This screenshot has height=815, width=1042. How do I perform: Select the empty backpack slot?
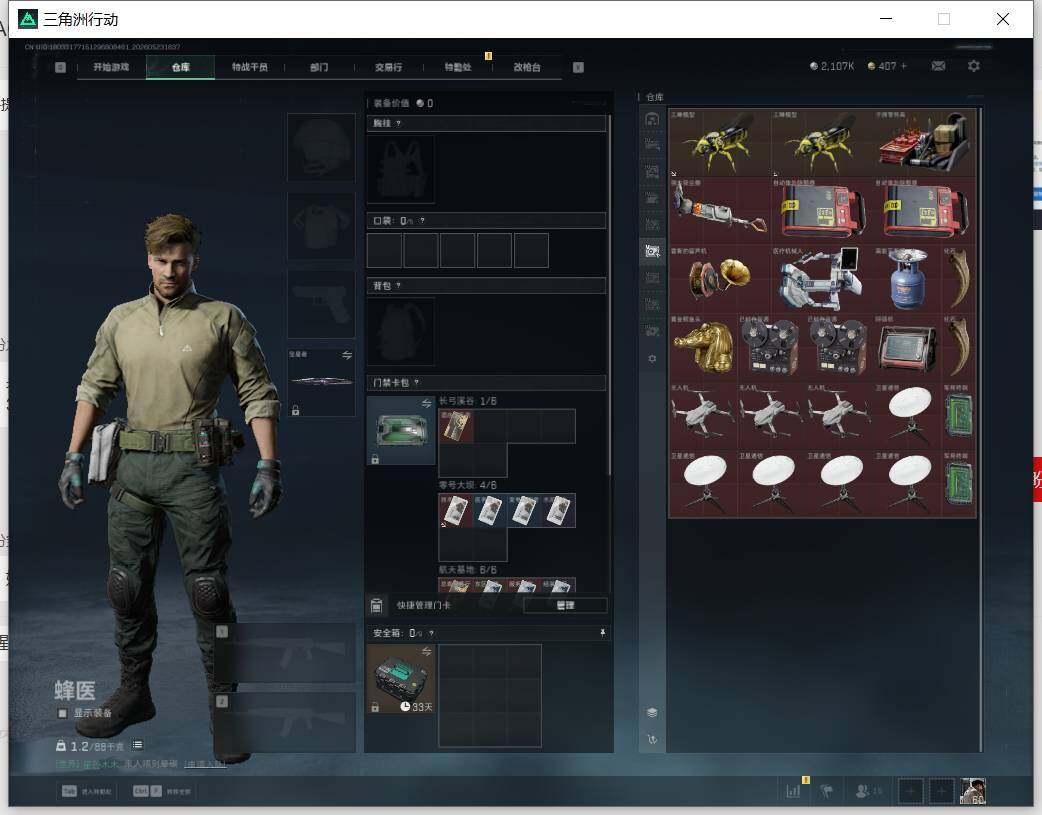click(401, 332)
